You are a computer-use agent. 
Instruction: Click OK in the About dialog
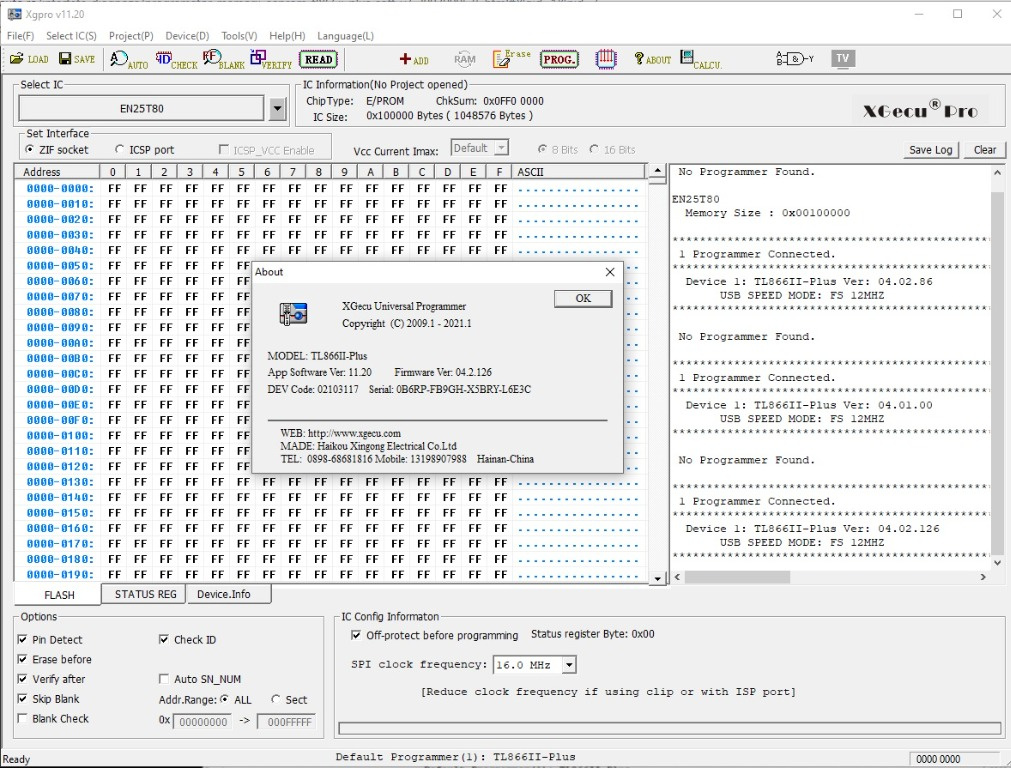point(583,298)
